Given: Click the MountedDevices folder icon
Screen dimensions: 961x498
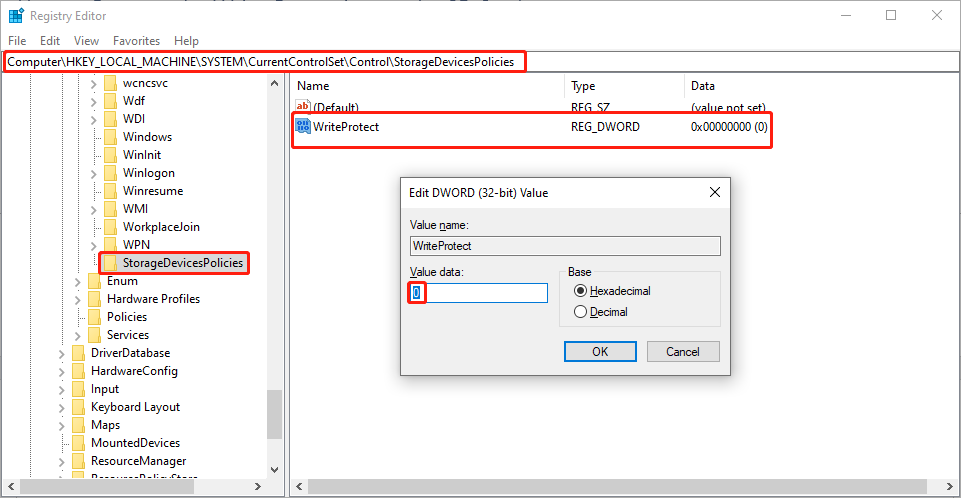Looking at the screenshot, I should point(78,443).
